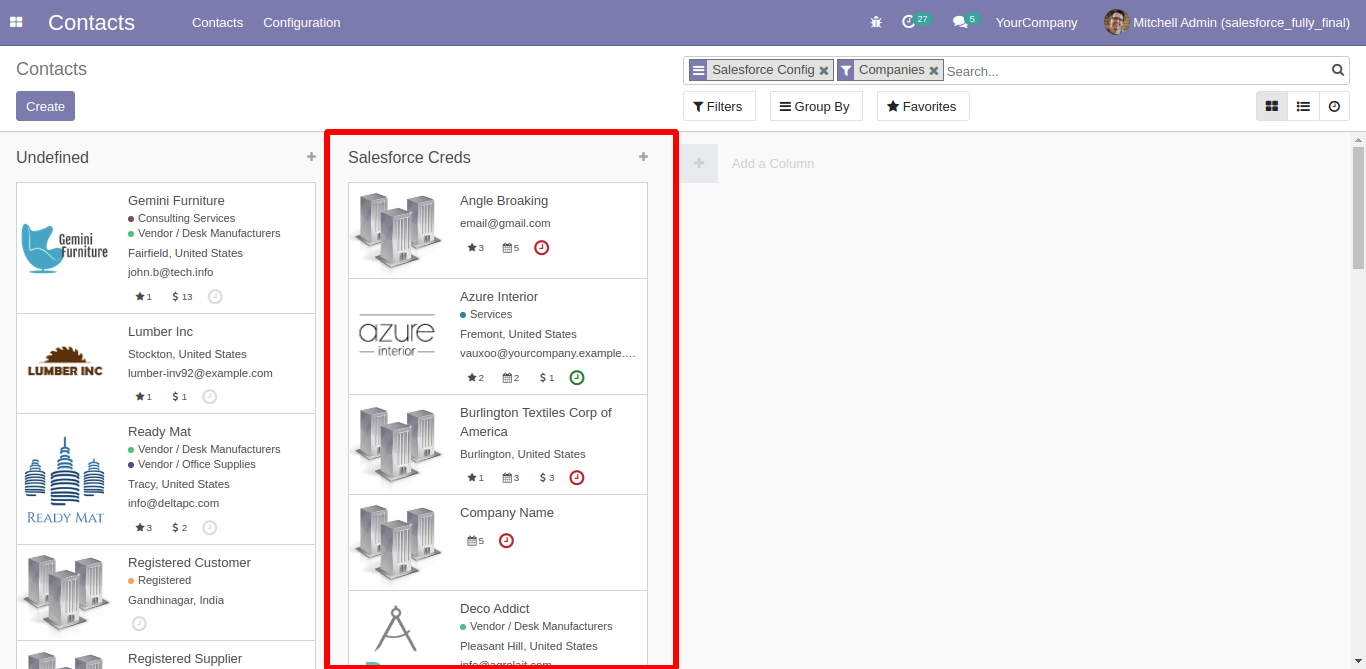
Task: Click sales dollar count on Gemini Furniture
Action: pyautogui.click(x=182, y=297)
